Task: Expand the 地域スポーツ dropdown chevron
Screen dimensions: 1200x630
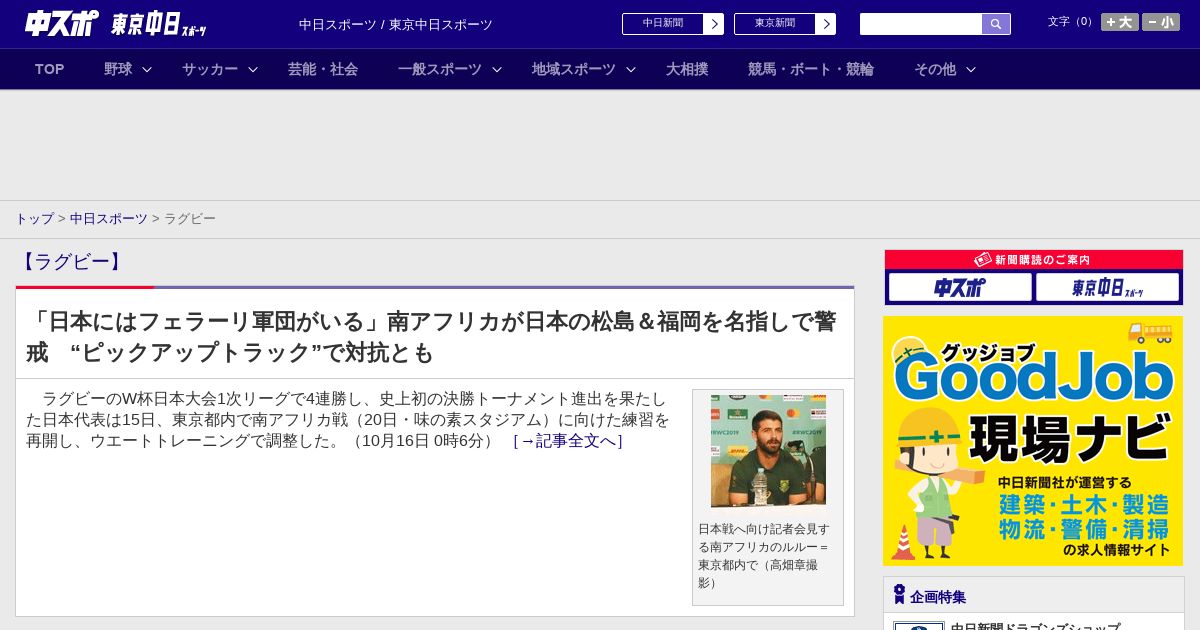Action: (x=631, y=69)
